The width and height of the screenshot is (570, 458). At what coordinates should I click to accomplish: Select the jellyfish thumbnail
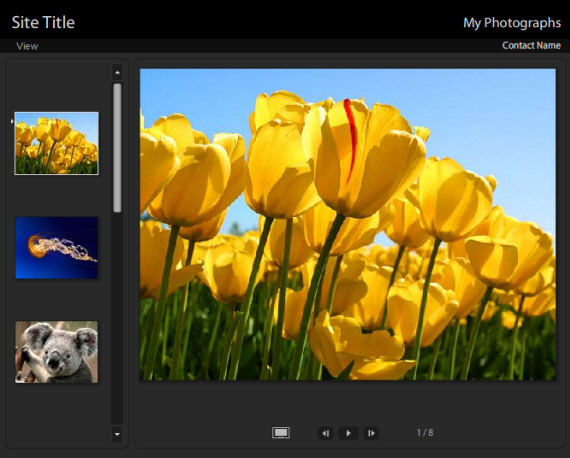(56, 248)
